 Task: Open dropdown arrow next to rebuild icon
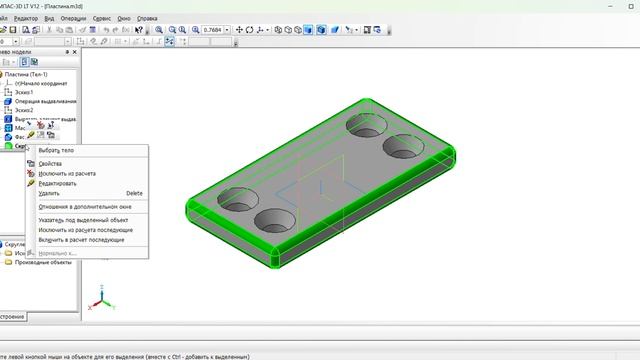pos(356,30)
